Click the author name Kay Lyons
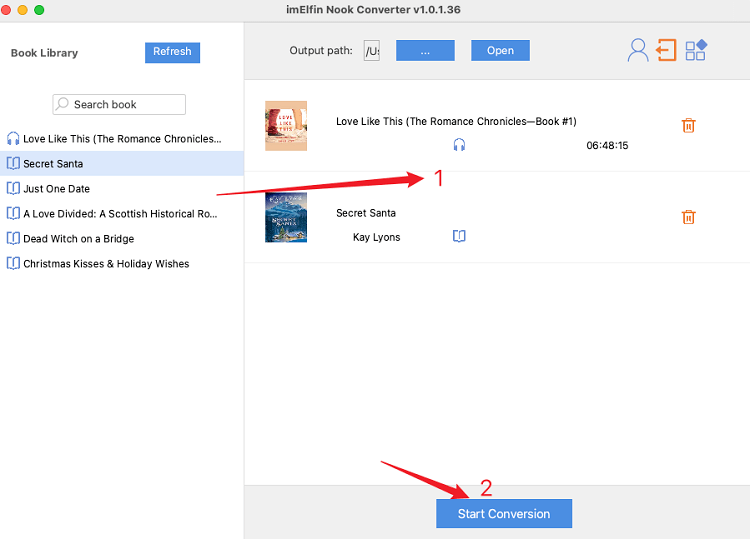Image resolution: width=750 pixels, height=539 pixels. pyautogui.click(x=376, y=237)
